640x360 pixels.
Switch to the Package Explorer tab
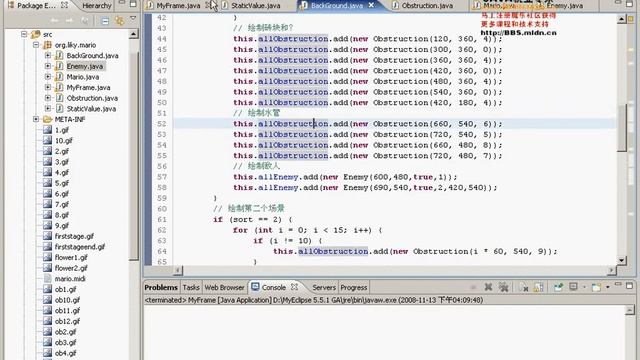[37, 6]
